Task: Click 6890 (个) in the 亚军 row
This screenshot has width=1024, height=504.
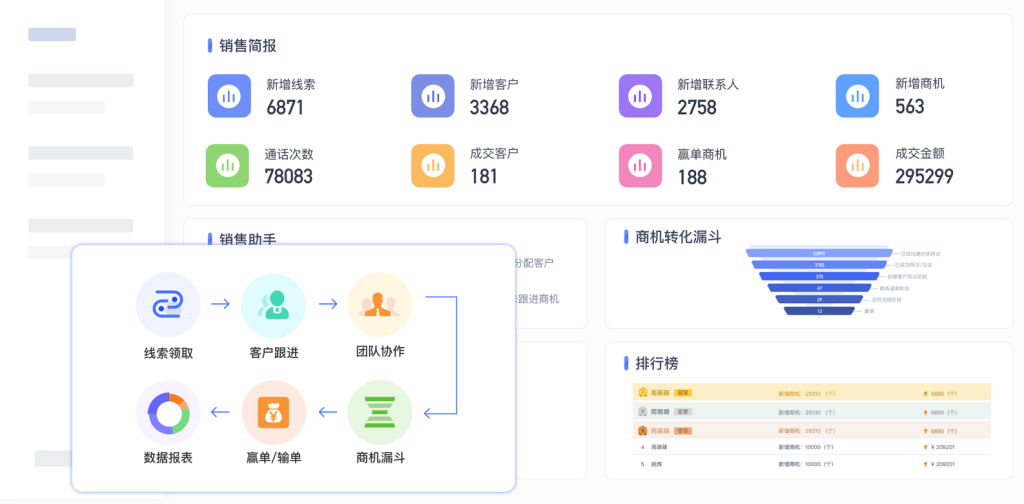Action: pyautogui.click(x=944, y=413)
